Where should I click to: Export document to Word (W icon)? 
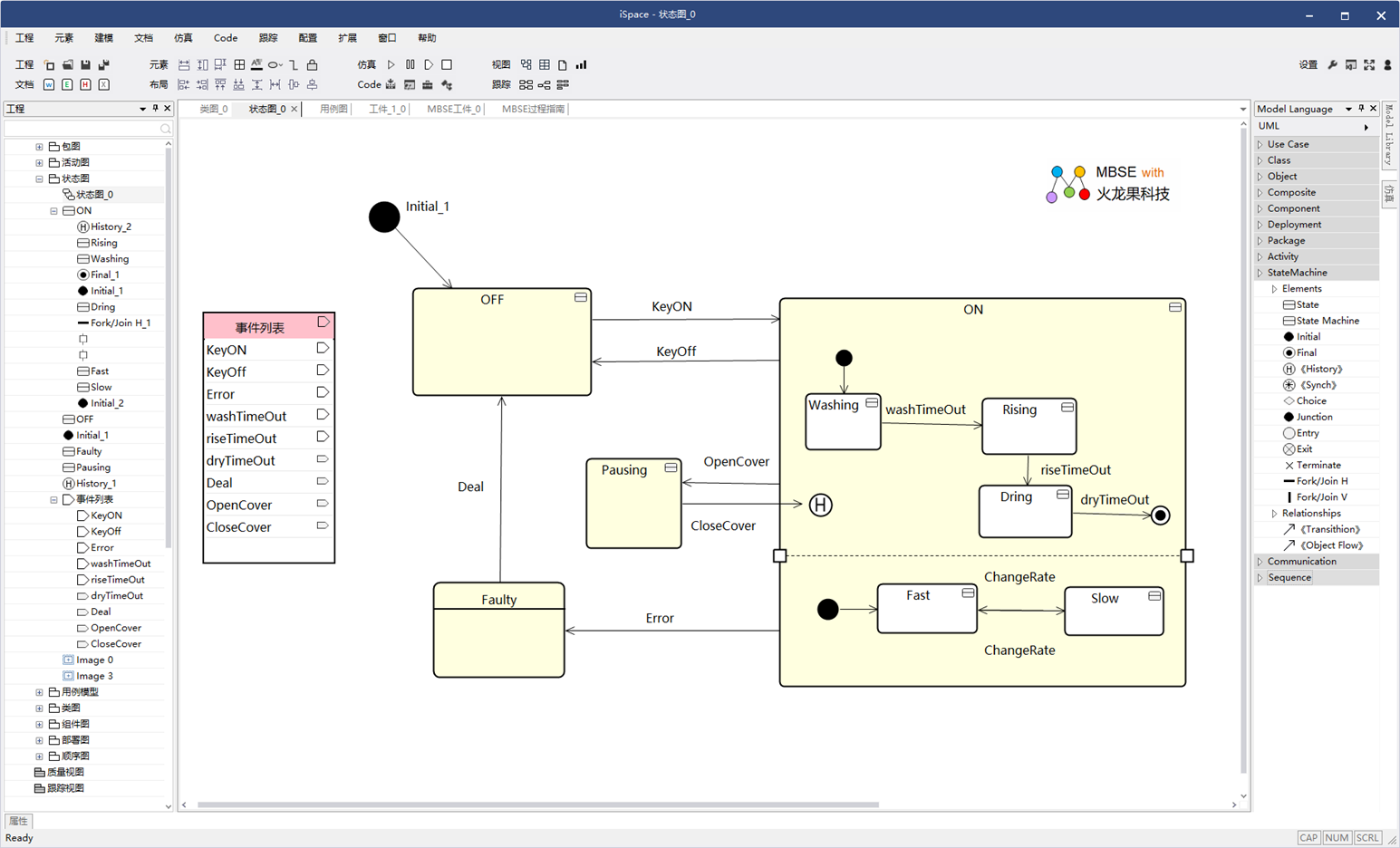pos(49,85)
